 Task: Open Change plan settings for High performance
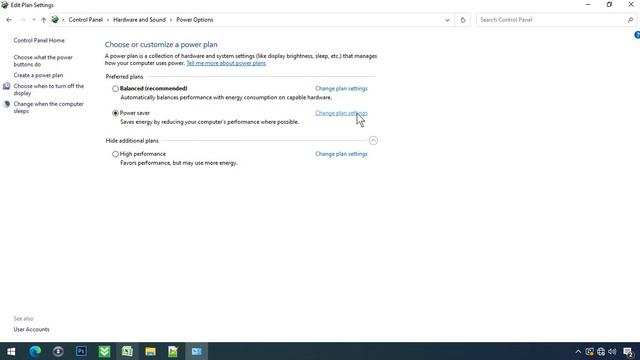pyautogui.click(x=341, y=154)
